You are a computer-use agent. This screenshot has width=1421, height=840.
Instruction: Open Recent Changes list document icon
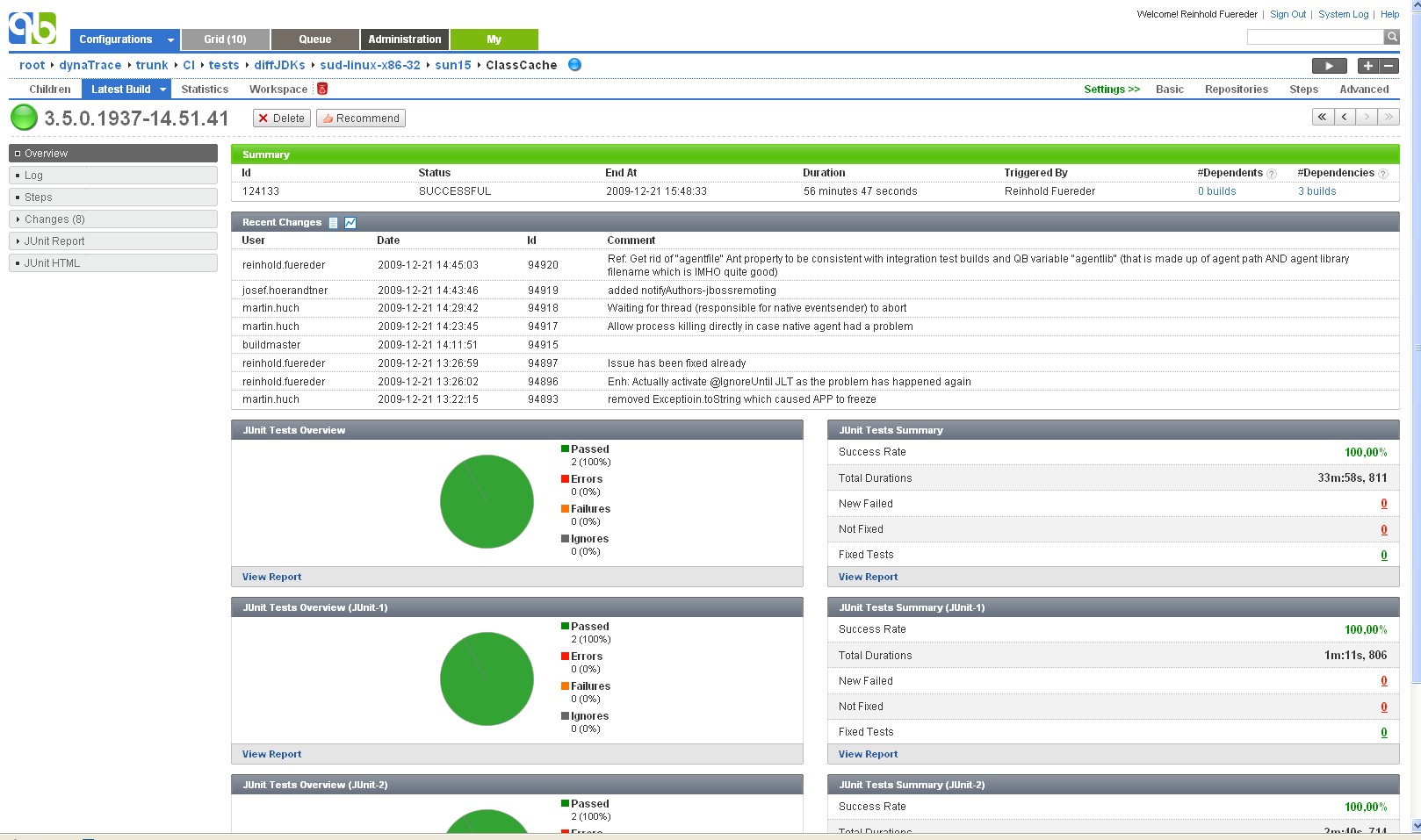click(333, 223)
